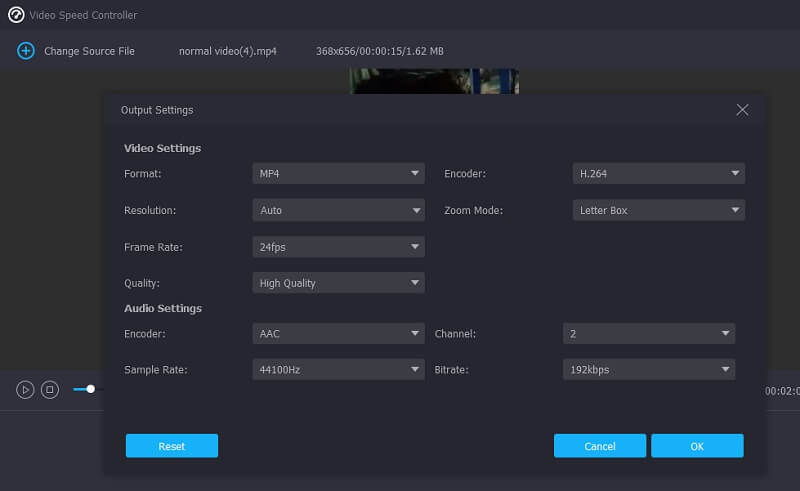The height and width of the screenshot is (491, 800).
Task: Expand the Quality dropdown showing High Quality
Action: point(338,283)
